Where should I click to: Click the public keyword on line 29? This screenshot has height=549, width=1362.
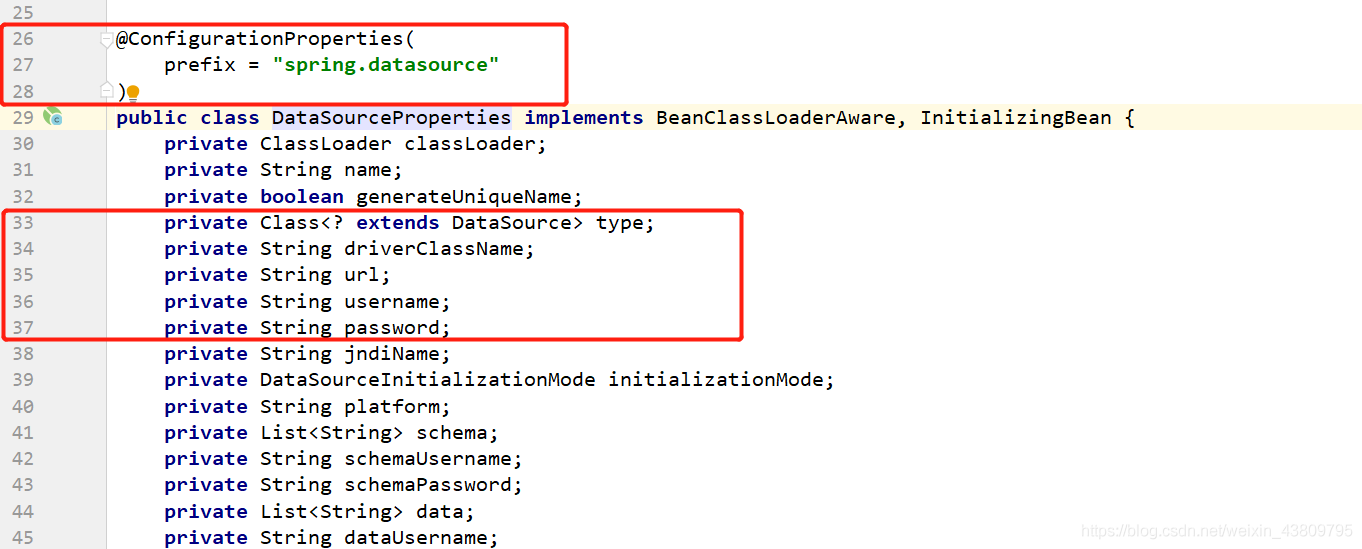[152, 118]
